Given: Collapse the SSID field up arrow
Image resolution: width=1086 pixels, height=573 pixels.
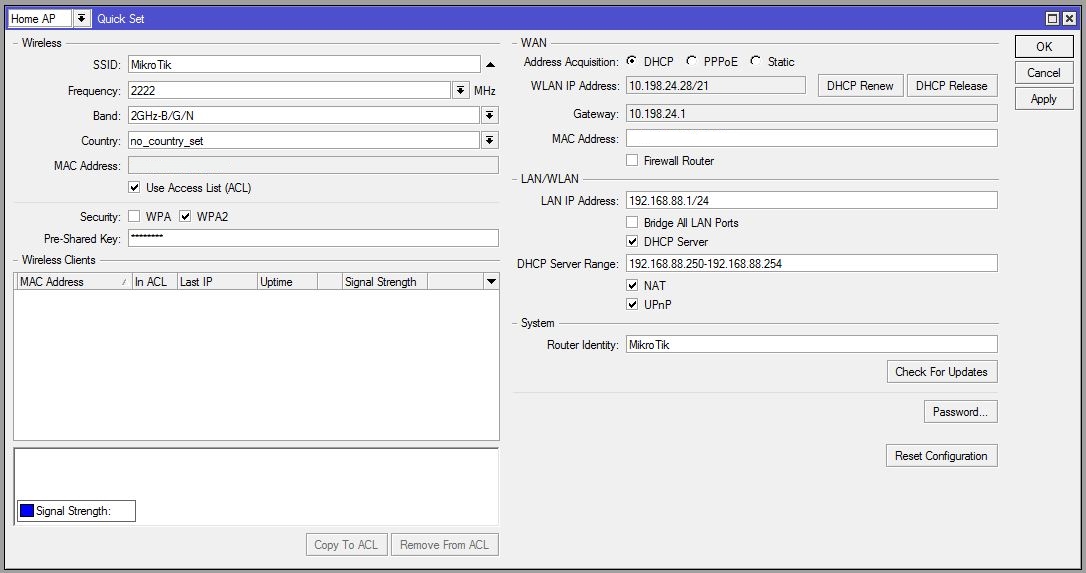Looking at the screenshot, I should [490, 65].
